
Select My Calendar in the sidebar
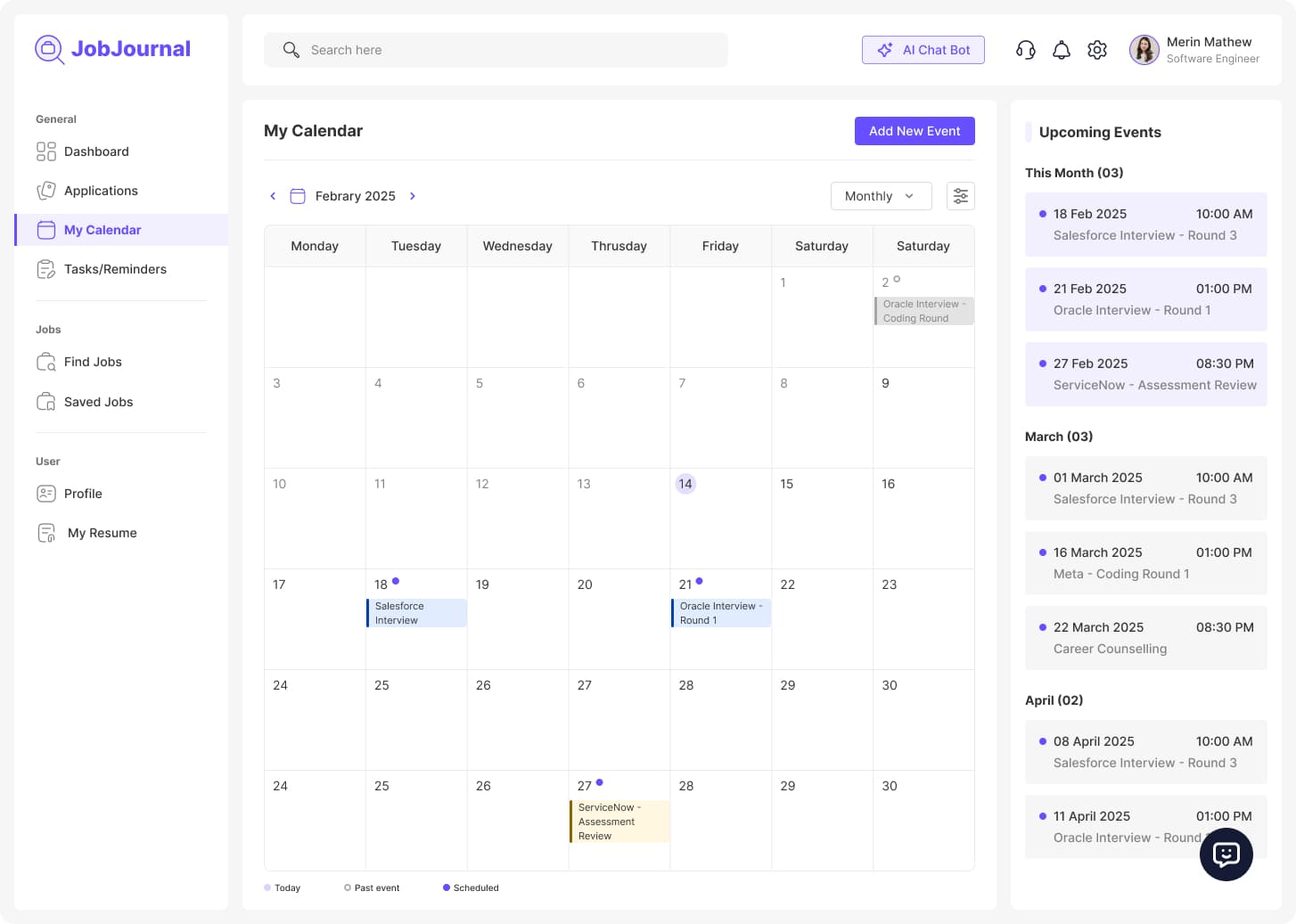pos(121,230)
